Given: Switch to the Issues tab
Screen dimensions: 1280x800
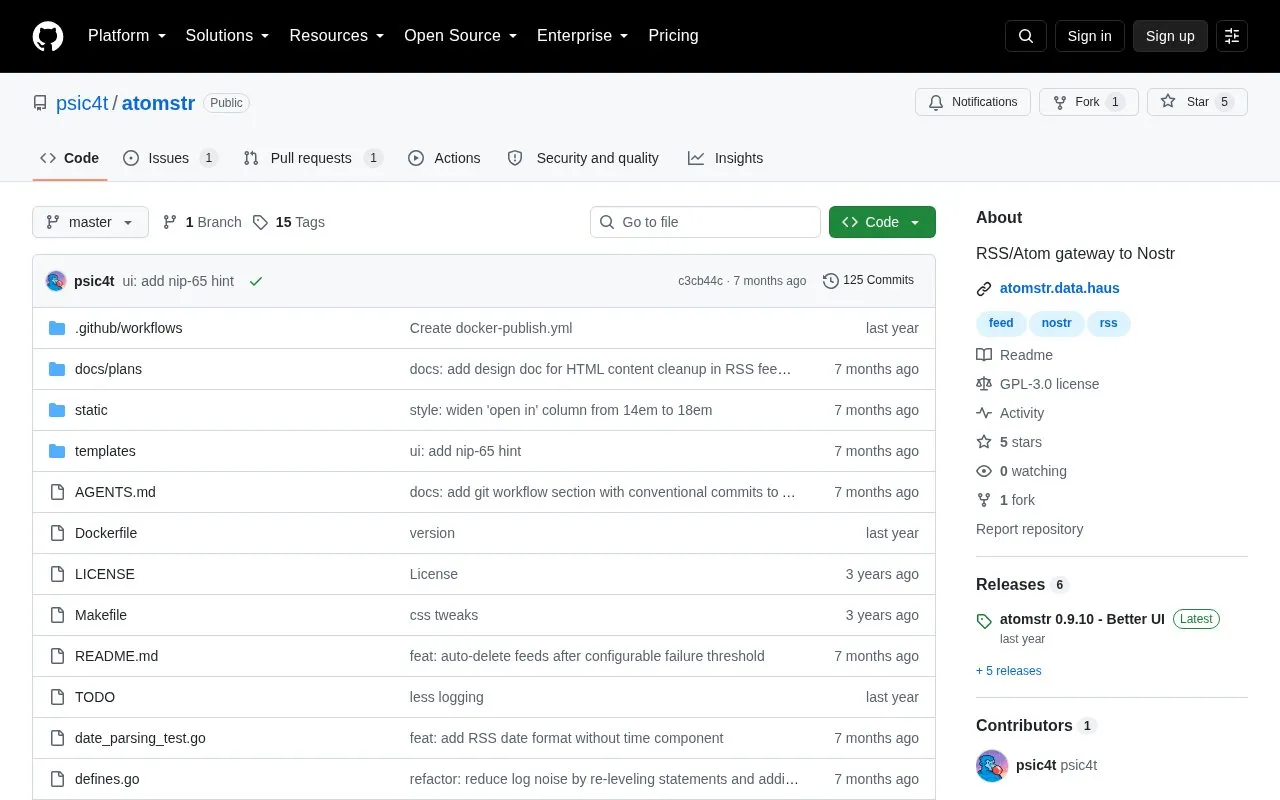Looking at the screenshot, I should tap(170, 158).
